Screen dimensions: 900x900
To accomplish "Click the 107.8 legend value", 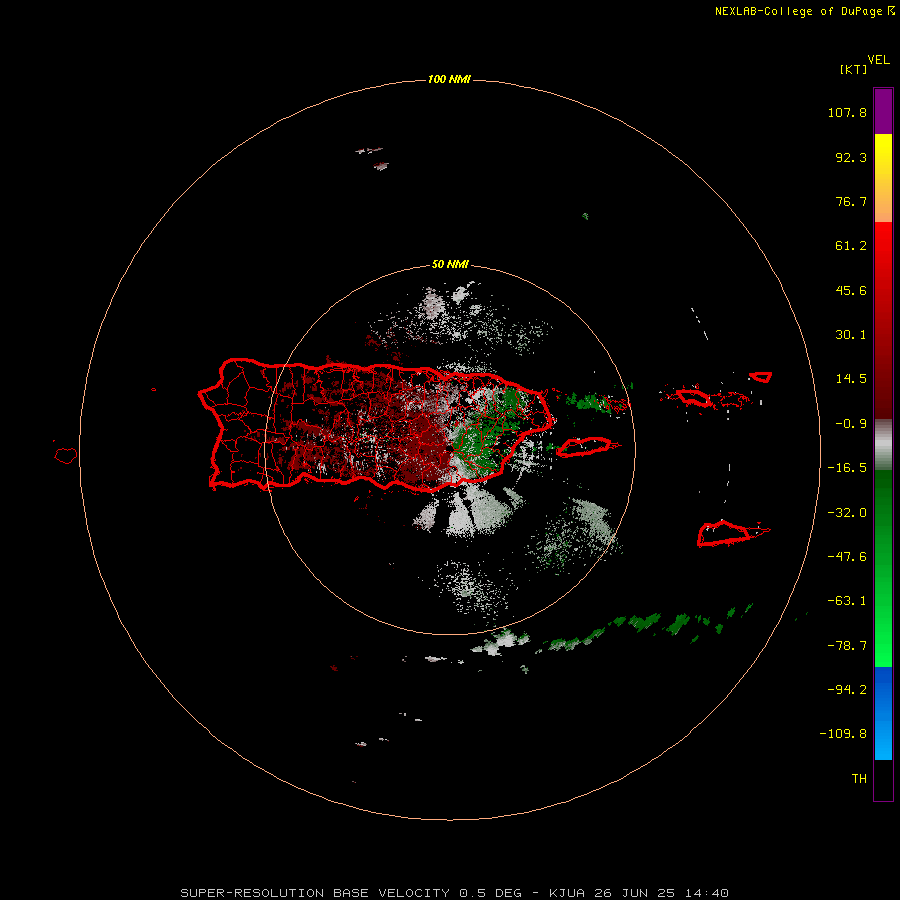I will 847,112.
